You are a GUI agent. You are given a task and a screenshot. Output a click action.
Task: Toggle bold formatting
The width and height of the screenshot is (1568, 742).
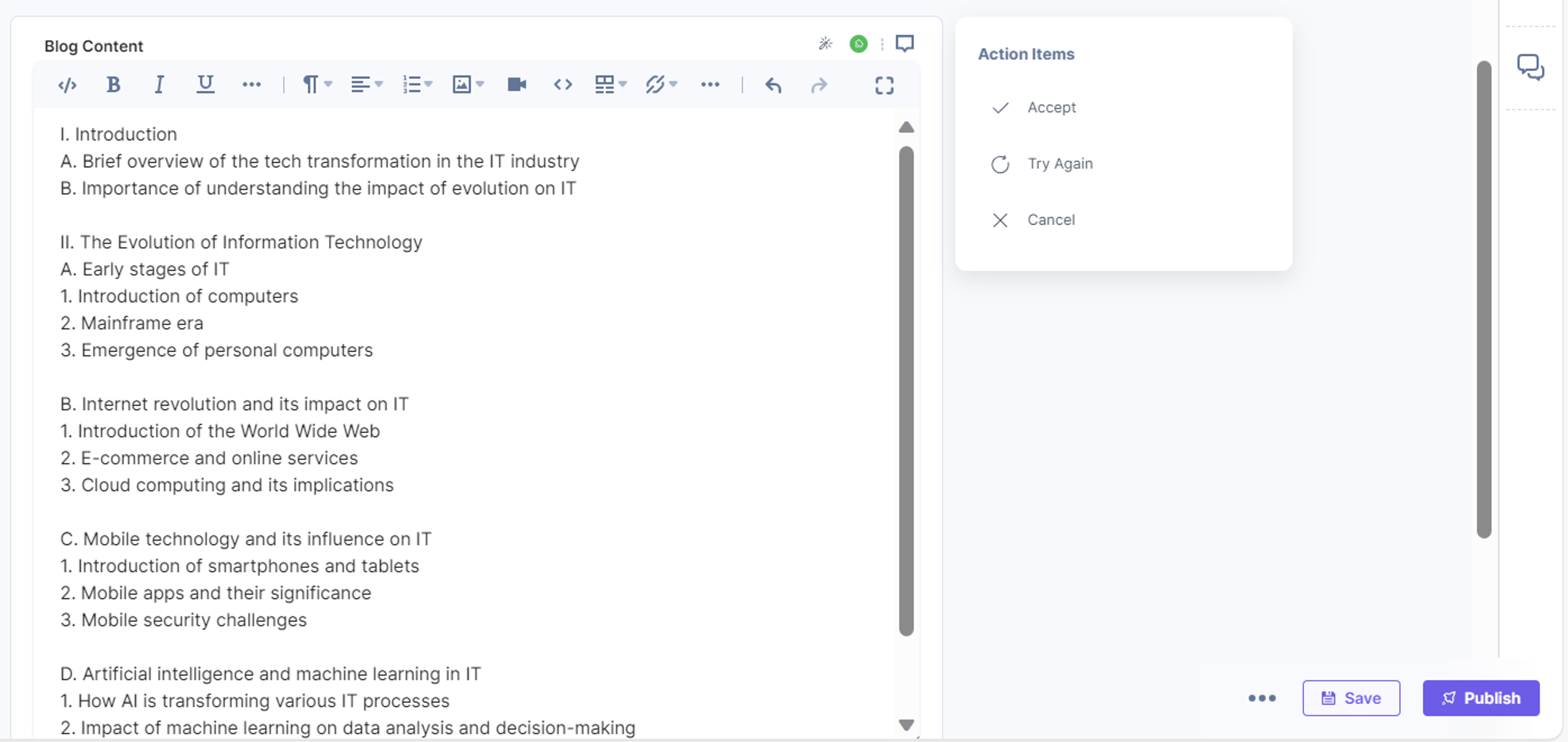(x=113, y=85)
